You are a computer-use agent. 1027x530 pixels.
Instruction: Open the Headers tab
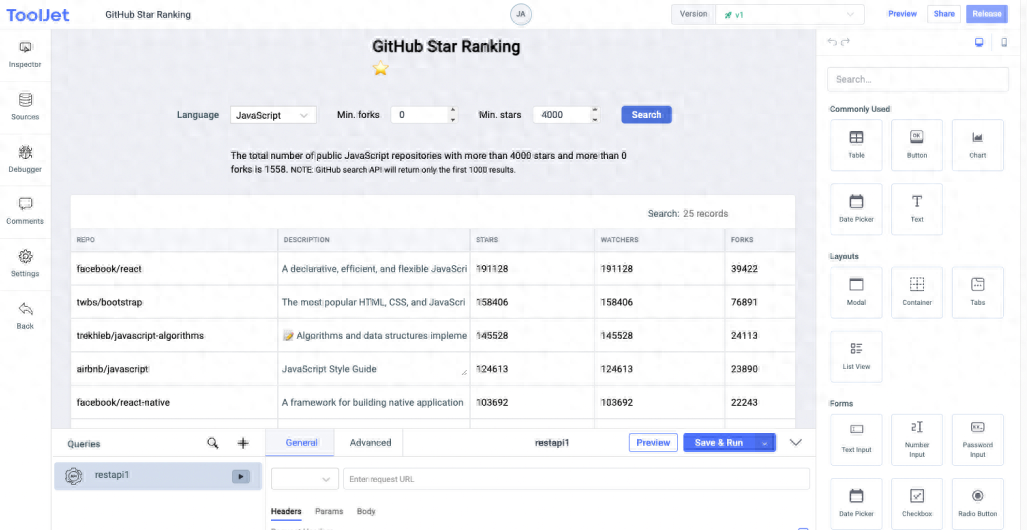click(x=286, y=512)
